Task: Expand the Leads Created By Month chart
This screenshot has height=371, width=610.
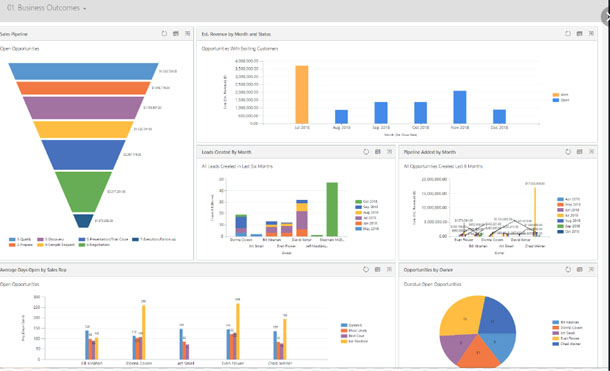Action: (x=389, y=152)
